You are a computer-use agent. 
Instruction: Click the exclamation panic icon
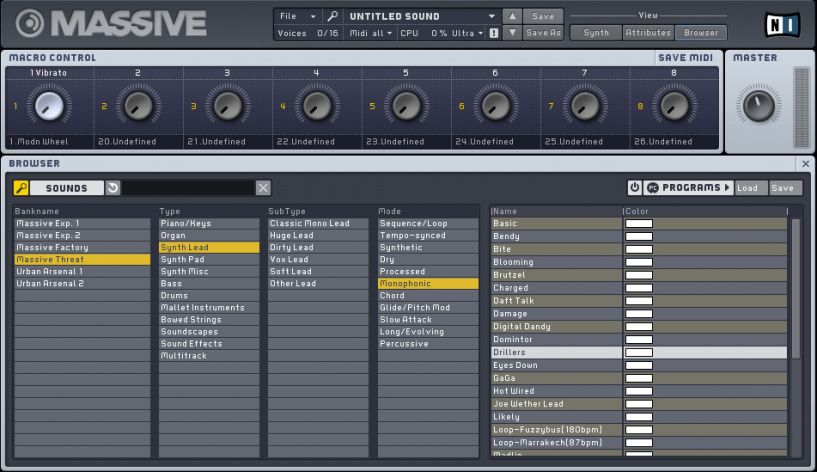[x=494, y=33]
